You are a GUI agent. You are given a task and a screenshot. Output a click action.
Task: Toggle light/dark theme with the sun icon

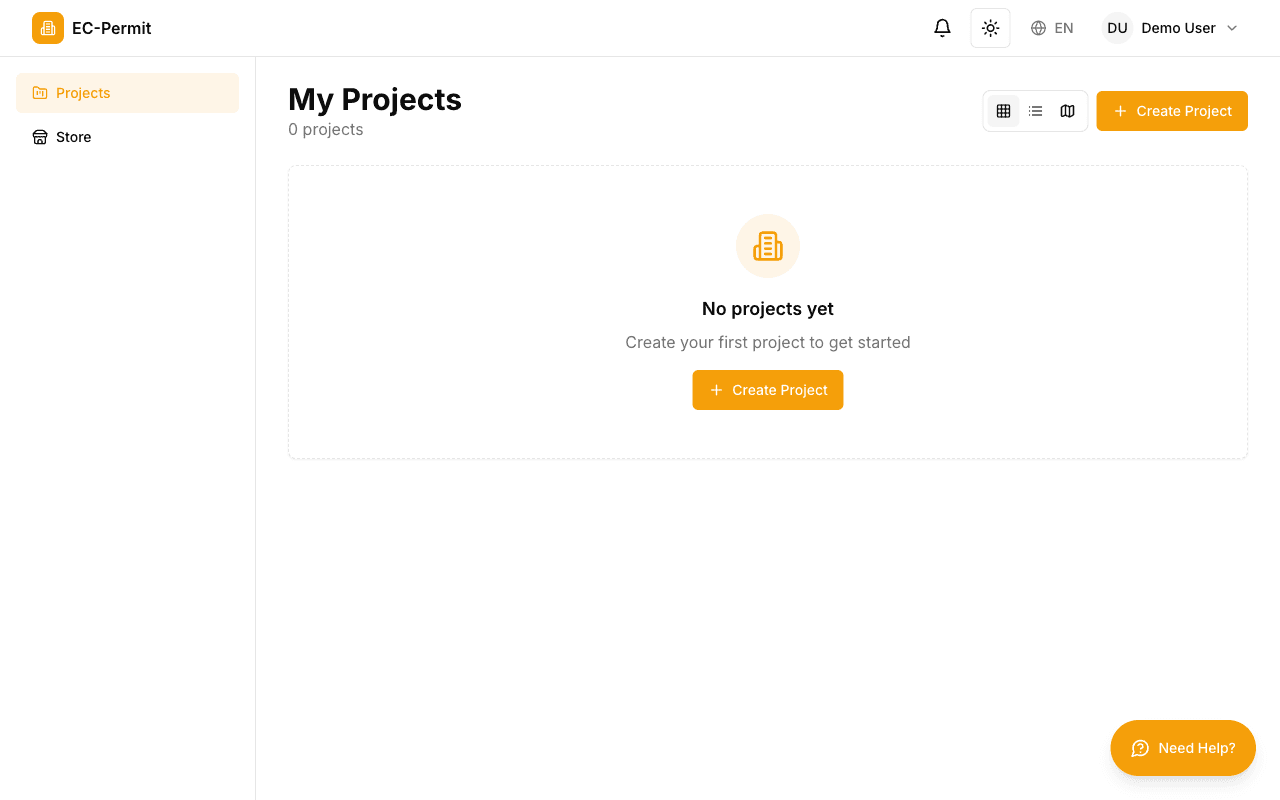tap(990, 28)
